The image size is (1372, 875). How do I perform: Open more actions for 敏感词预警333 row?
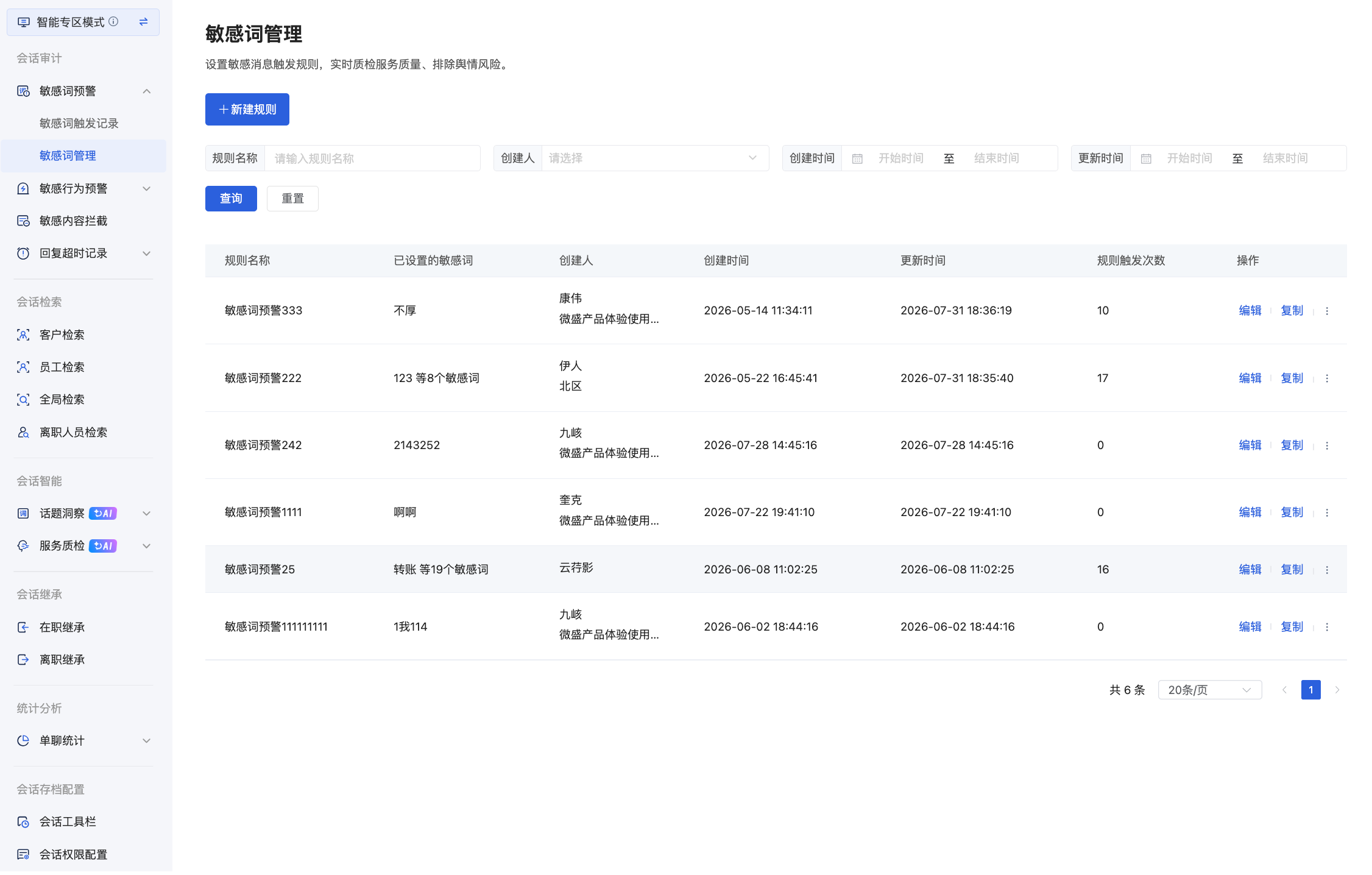(1327, 311)
